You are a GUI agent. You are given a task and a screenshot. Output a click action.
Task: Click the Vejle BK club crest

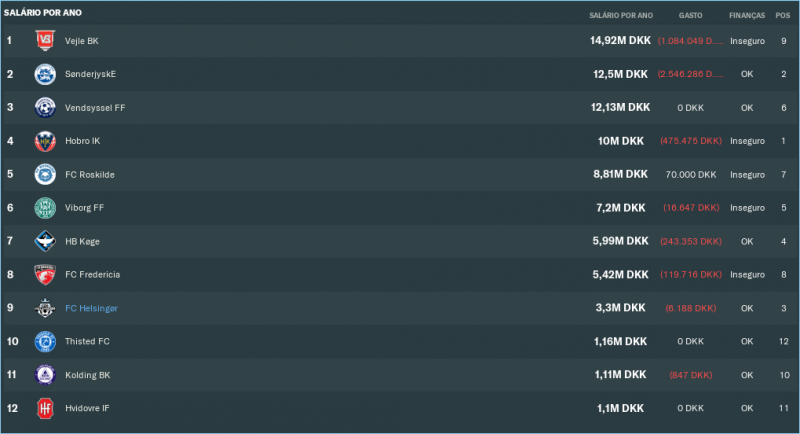coord(45,40)
